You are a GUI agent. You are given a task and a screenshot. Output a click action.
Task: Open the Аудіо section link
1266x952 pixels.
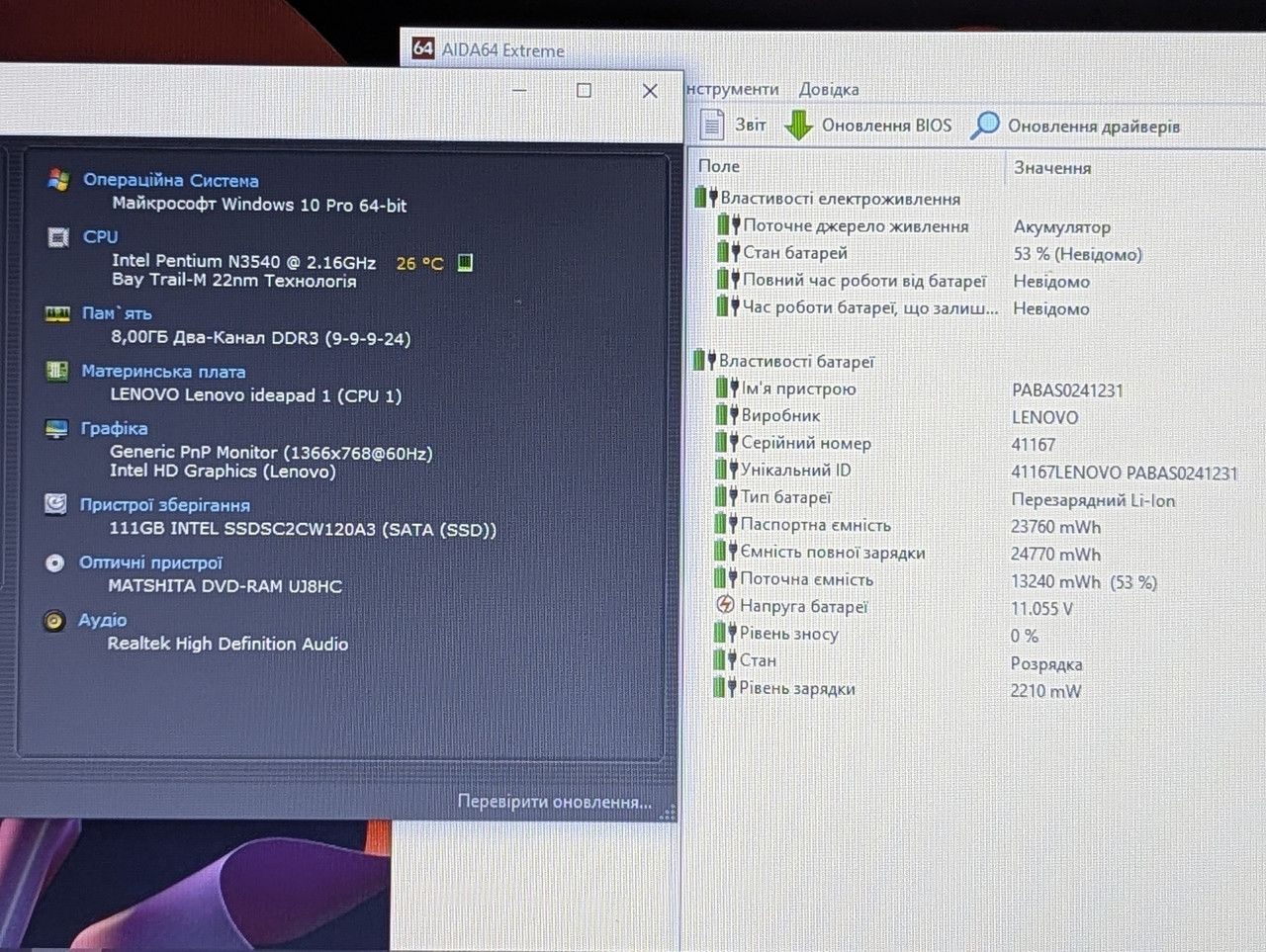[x=103, y=620]
